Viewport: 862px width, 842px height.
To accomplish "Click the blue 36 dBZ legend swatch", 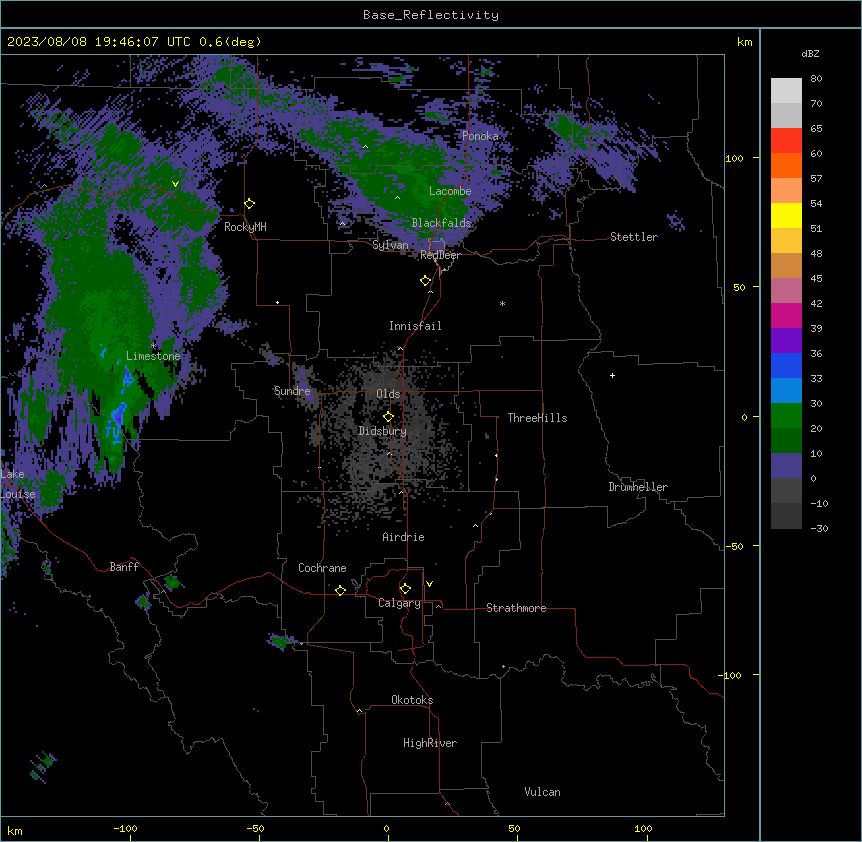I will (786, 365).
